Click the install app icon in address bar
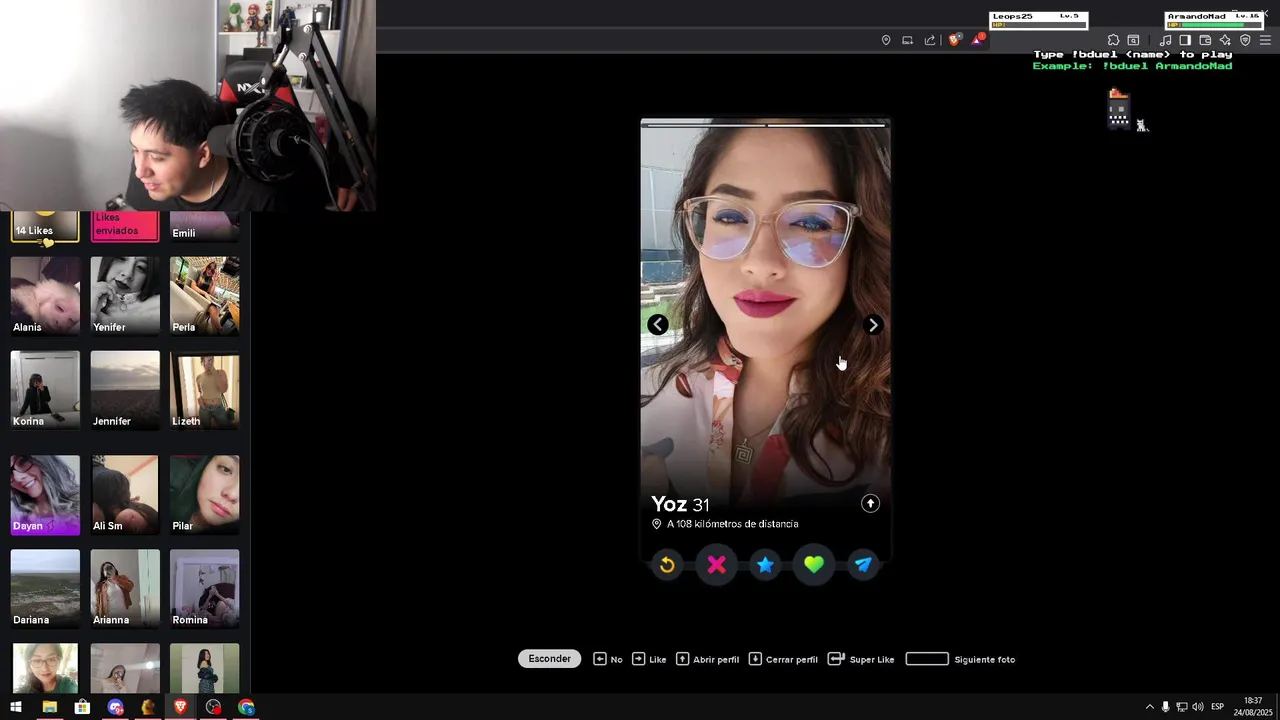The height and width of the screenshot is (720, 1280). 908,40
